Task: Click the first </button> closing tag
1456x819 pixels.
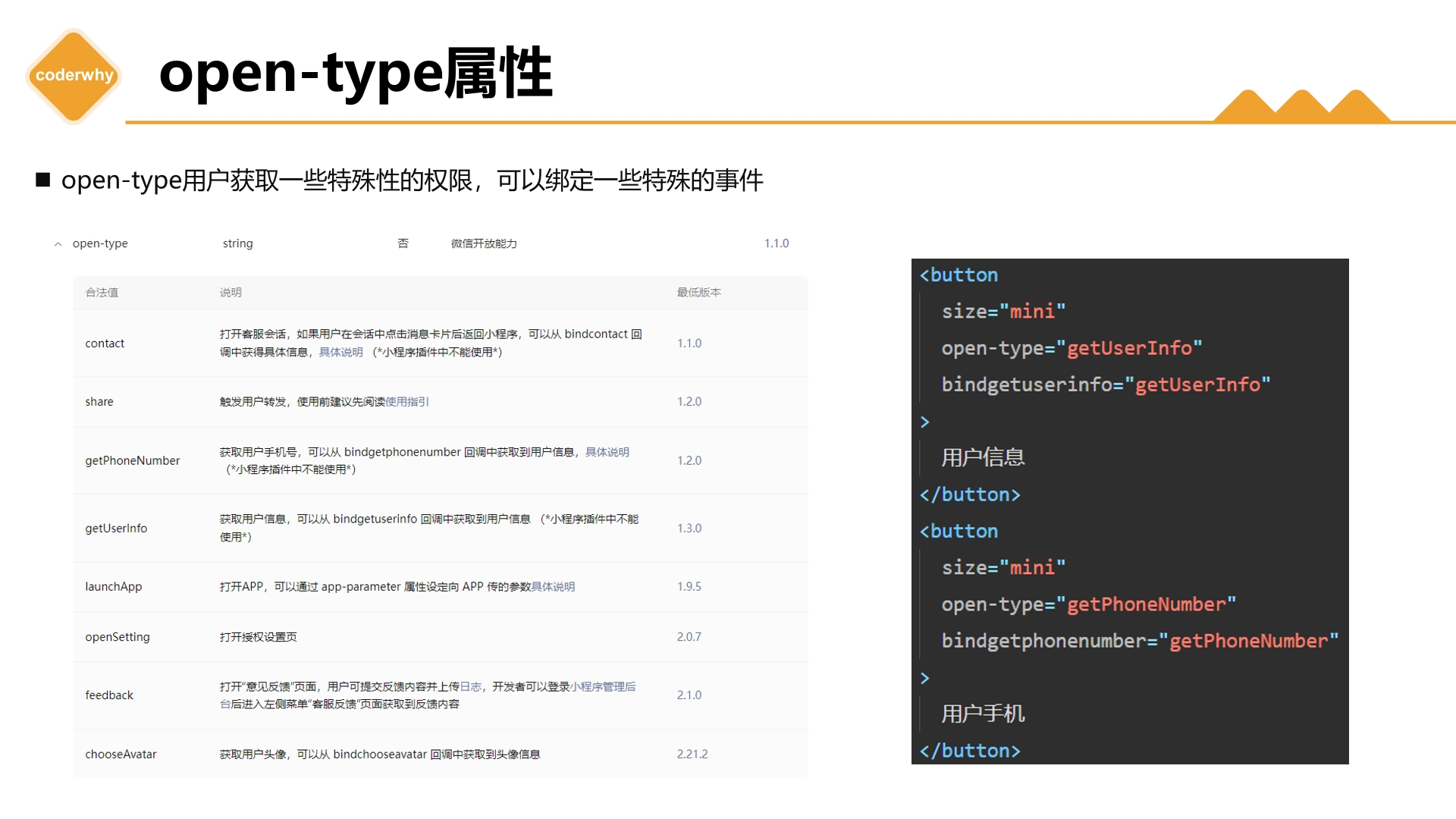Action: [970, 494]
